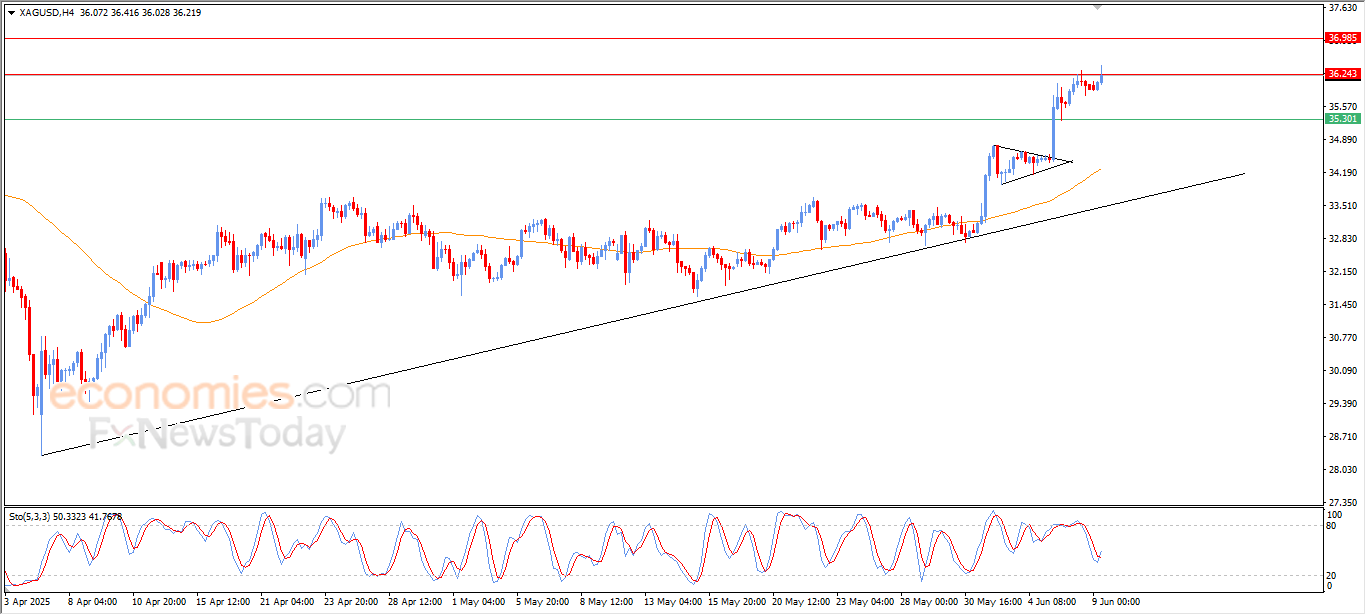The image size is (1366, 615).
Task: Click the gray chart shift triangle marker
Action: (1097, 8)
